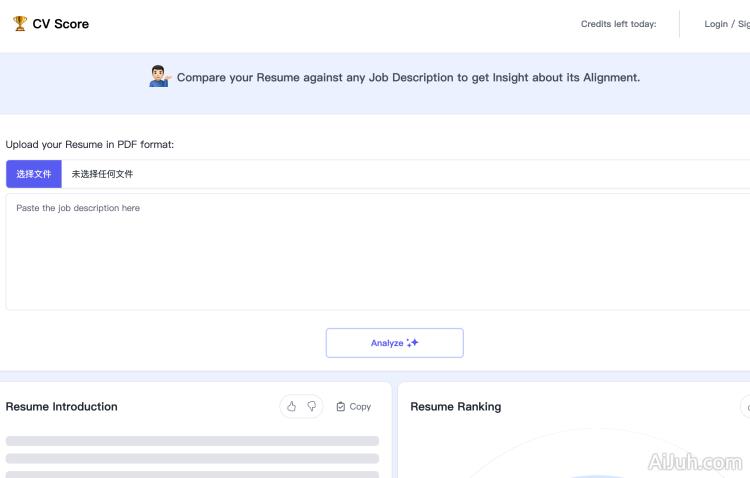Open the CV Score home link
This screenshot has width=750, height=478.
pos(60,24)
